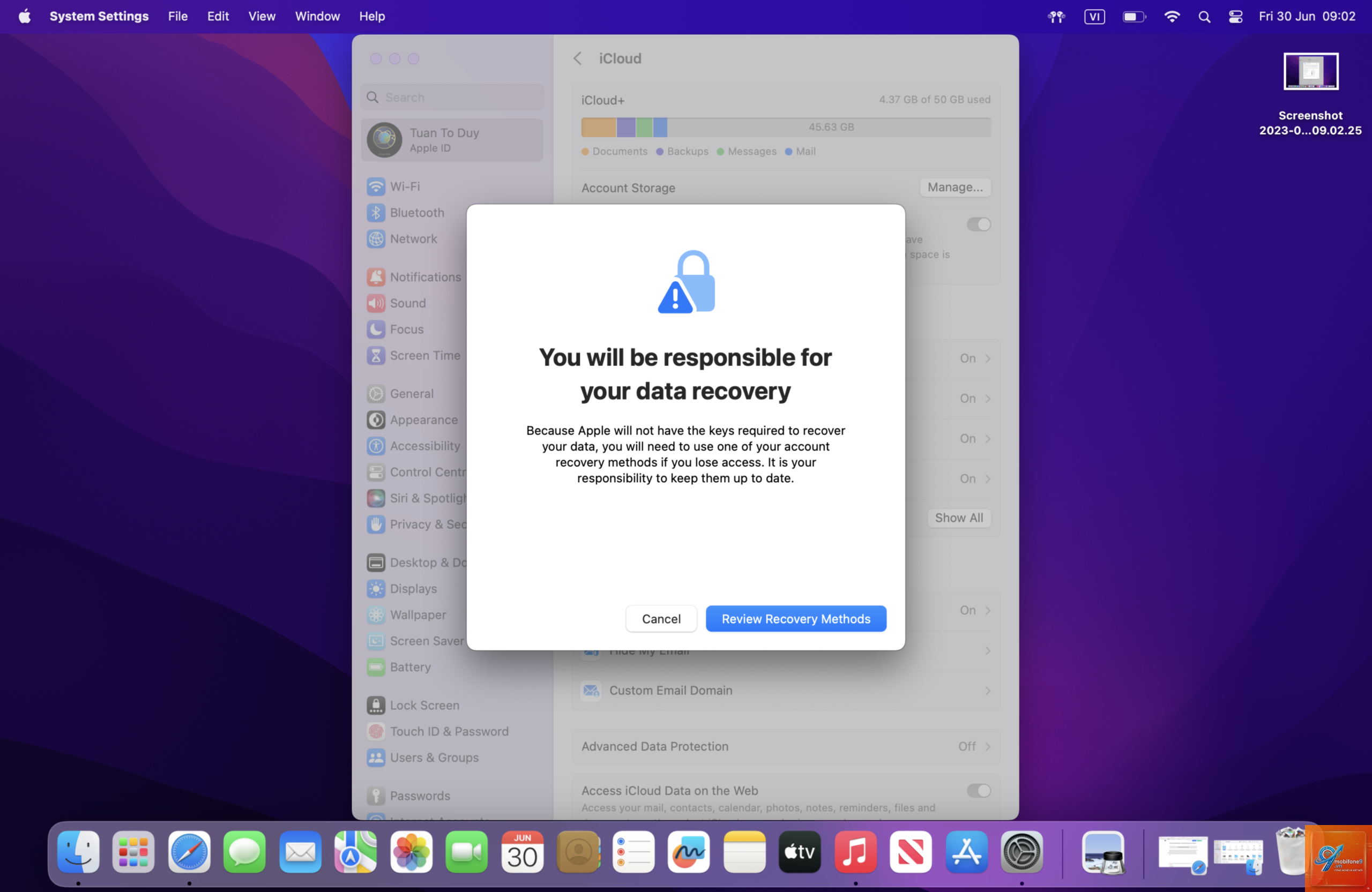This screenshot has height=892, width=1372.
Task: Open the System Settings app menu
Action: coord(99,16)
